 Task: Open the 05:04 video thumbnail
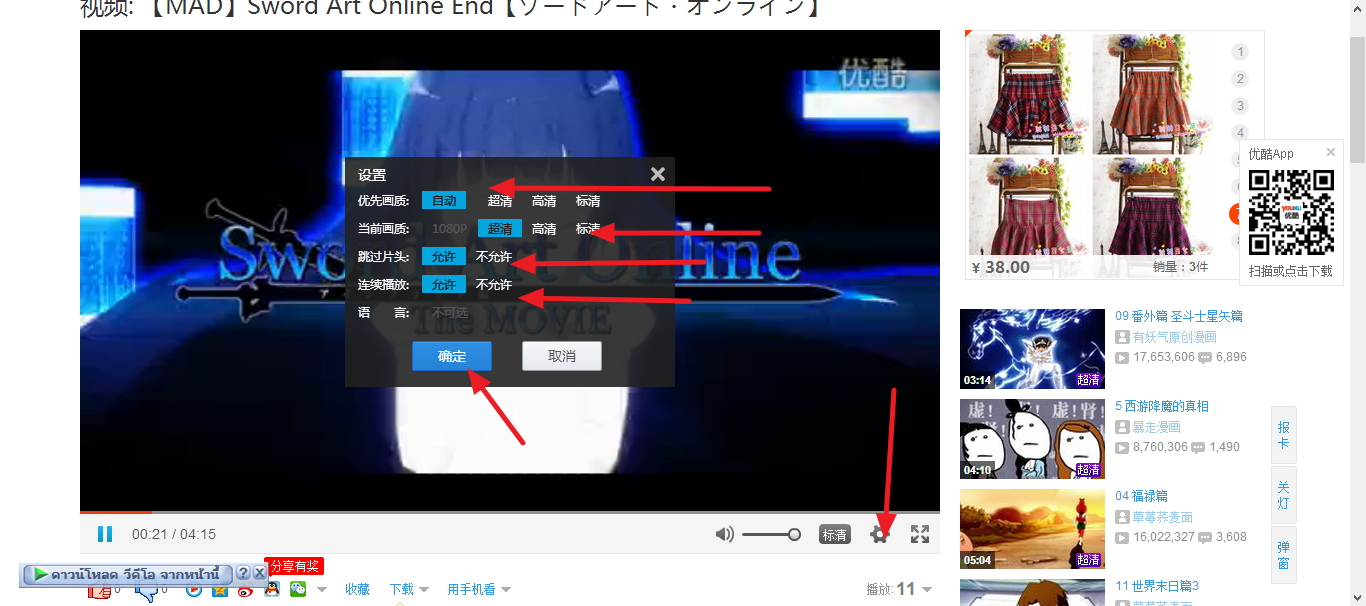click(1032, 529)
